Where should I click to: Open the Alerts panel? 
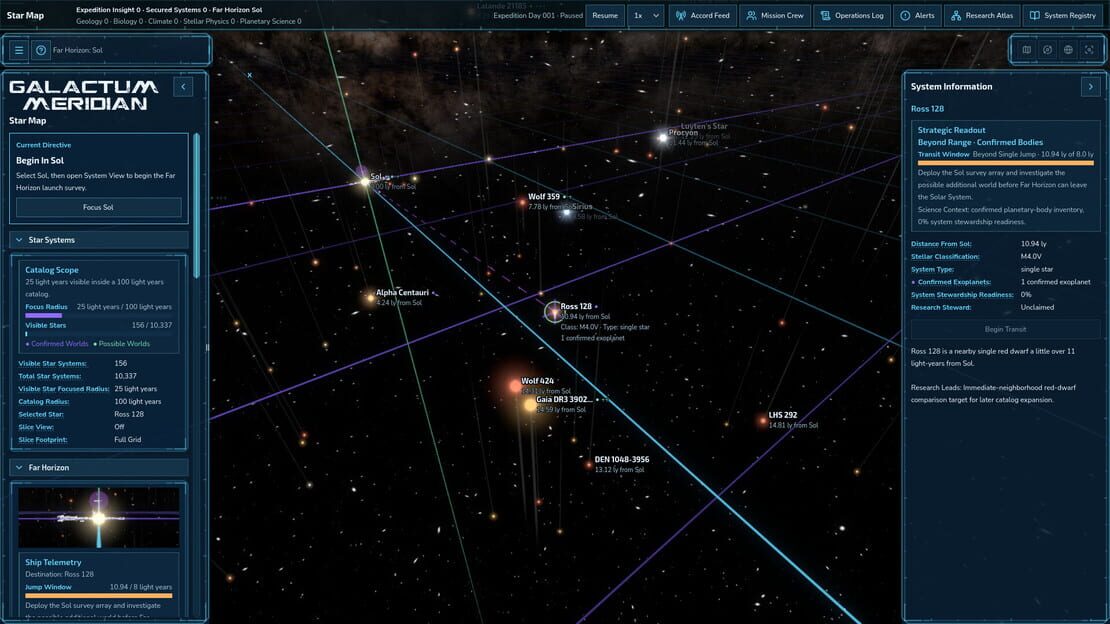tap(917, 16)
